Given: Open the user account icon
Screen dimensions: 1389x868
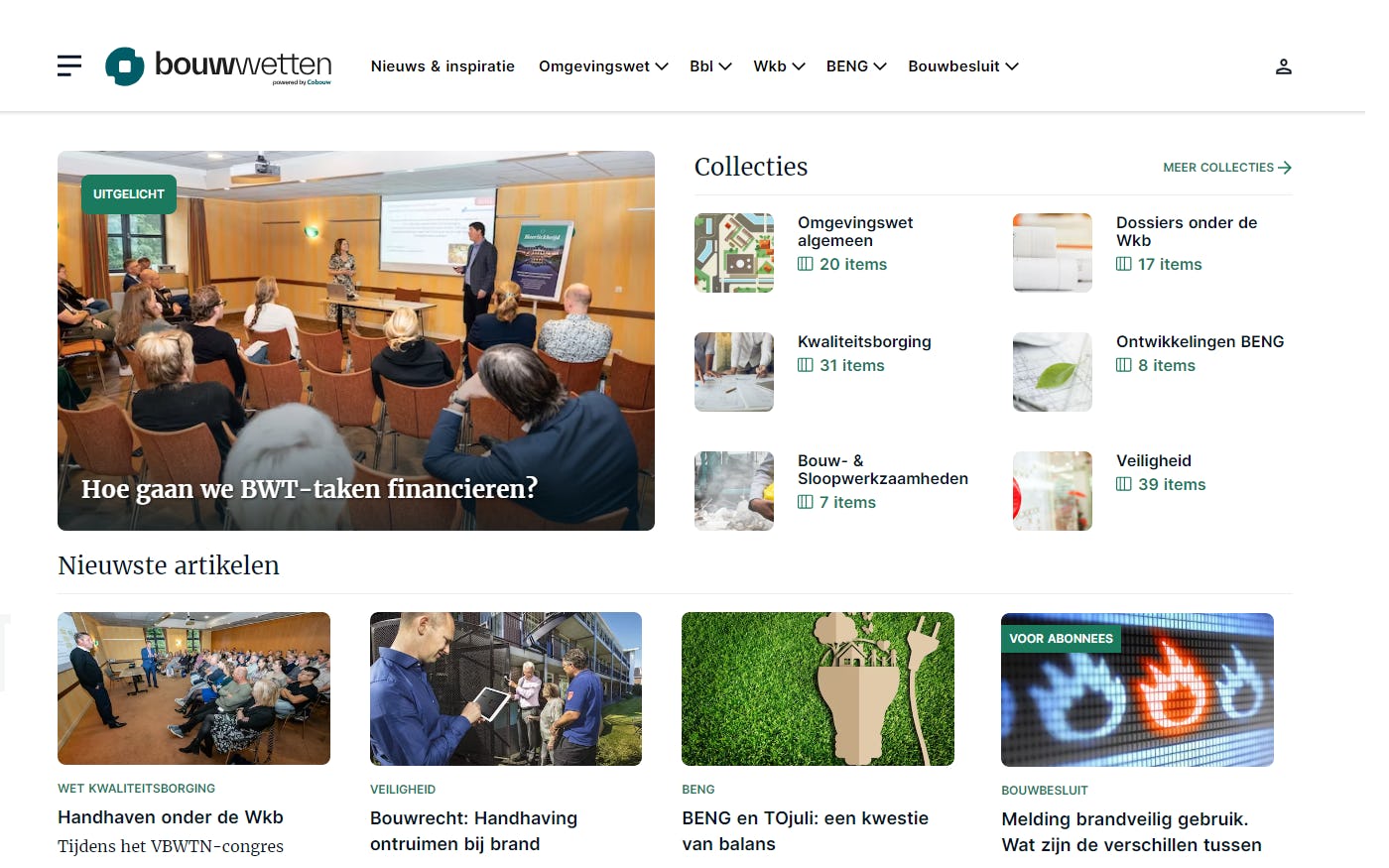Looking at the screenshot, I should coord(1283,66).
